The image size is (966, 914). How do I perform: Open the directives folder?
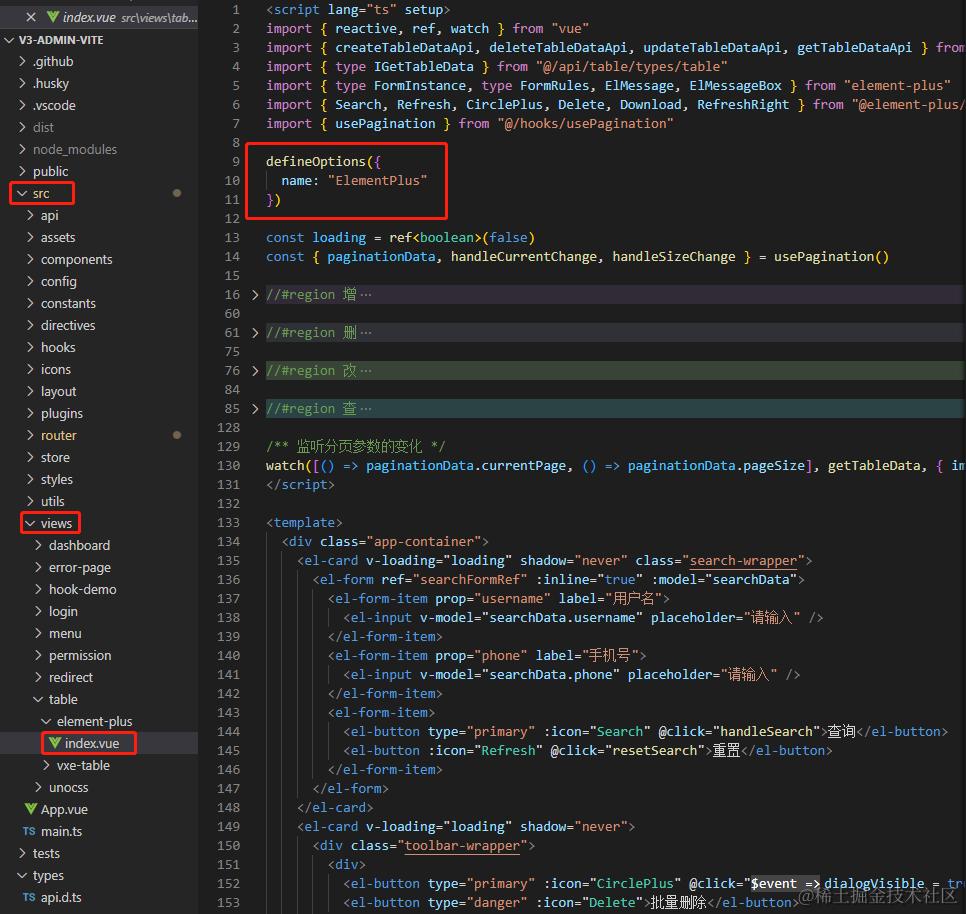click(68, 326)
